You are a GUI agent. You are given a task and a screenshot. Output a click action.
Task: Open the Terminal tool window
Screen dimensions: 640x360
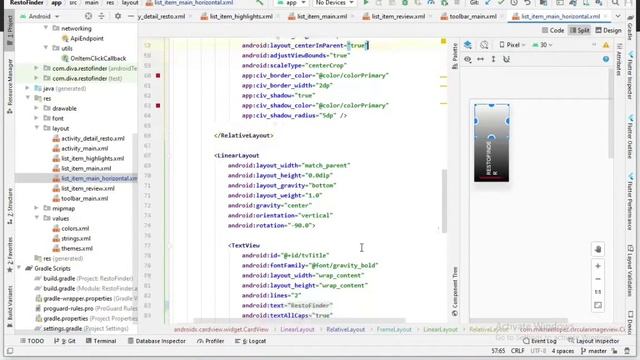101,341
